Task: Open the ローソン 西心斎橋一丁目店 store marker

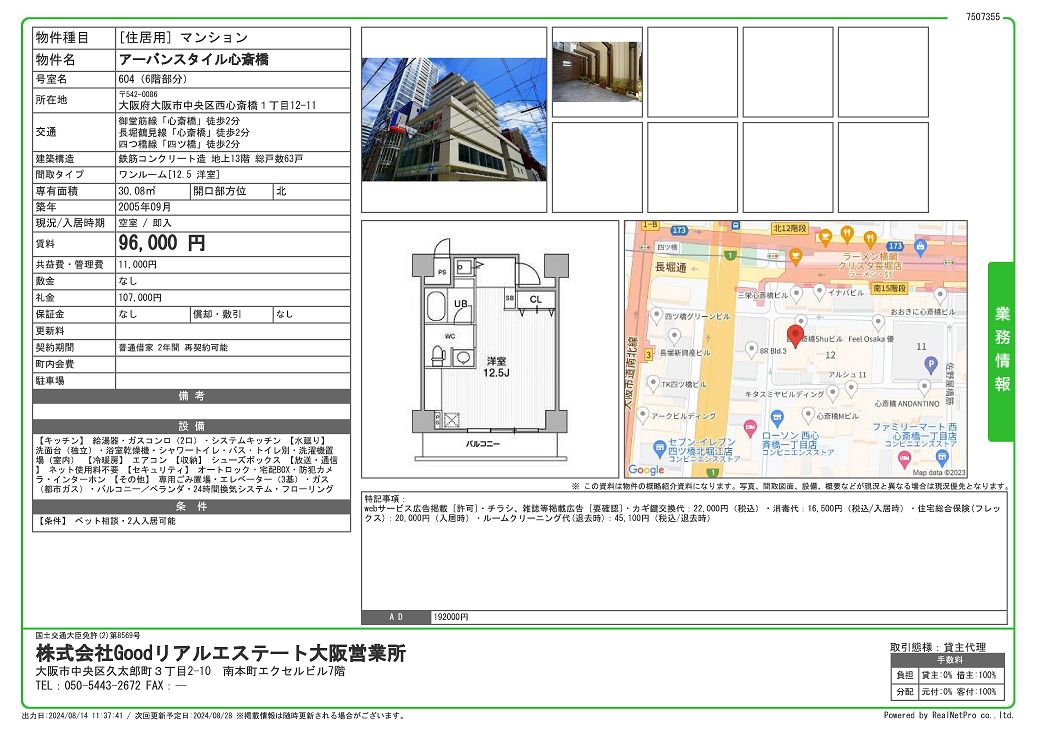Action: click(x=777, y=418)
